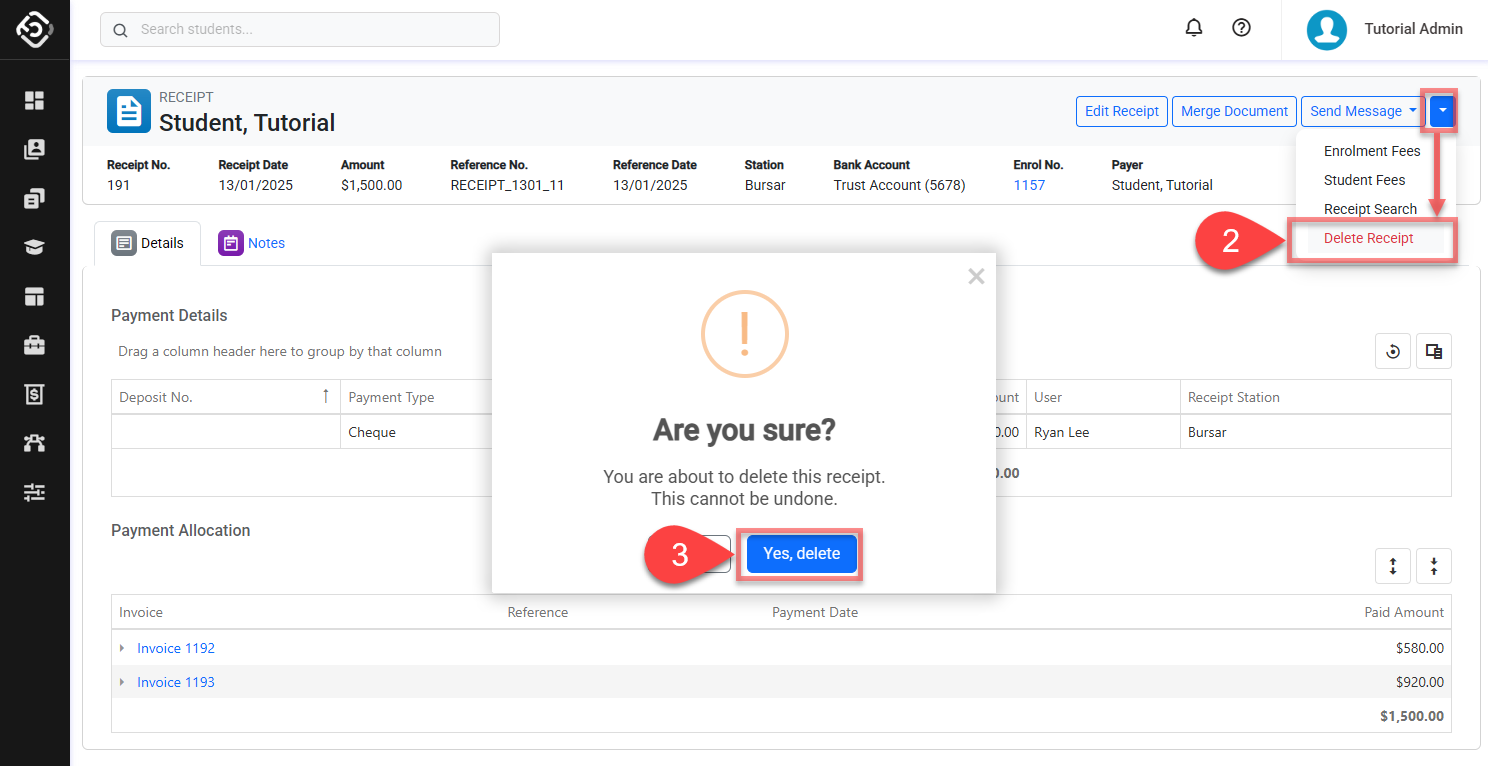This screenshot has height=766, width=1488.
Task: Switch to the Notes tab
Action: tap(253, 243)
